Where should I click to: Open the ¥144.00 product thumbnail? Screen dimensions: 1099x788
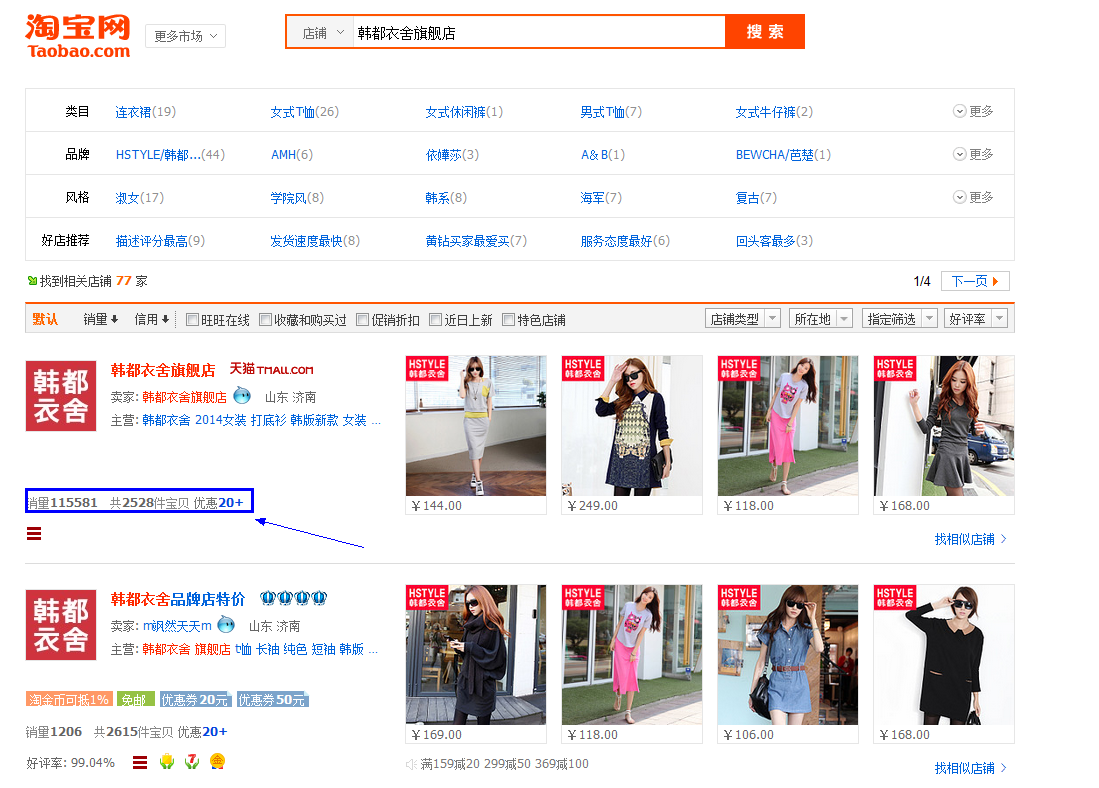point(476,426)
